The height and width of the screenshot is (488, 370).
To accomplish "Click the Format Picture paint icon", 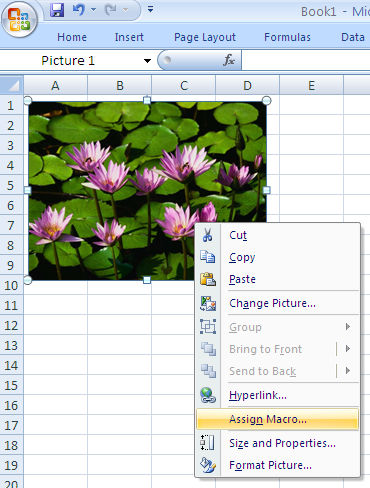I will pyautogui.click(x=208, y=465).
